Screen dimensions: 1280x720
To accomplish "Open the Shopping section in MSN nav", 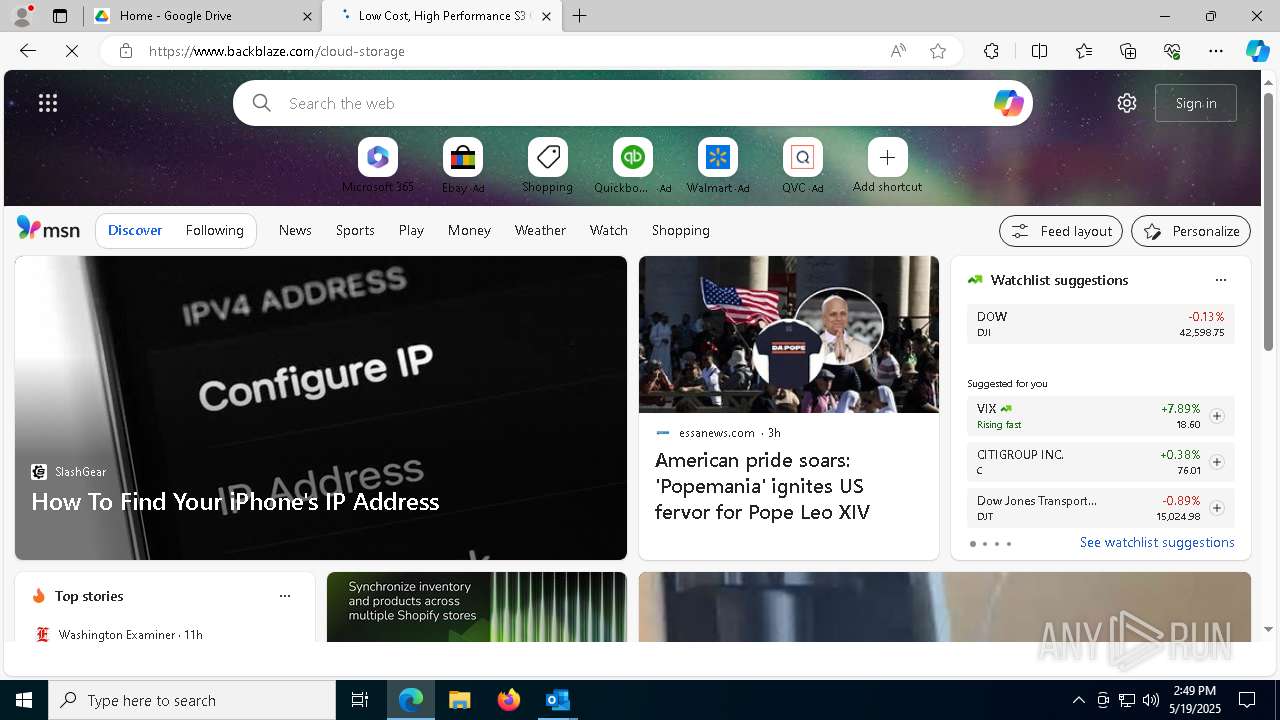I will [681, 230].
